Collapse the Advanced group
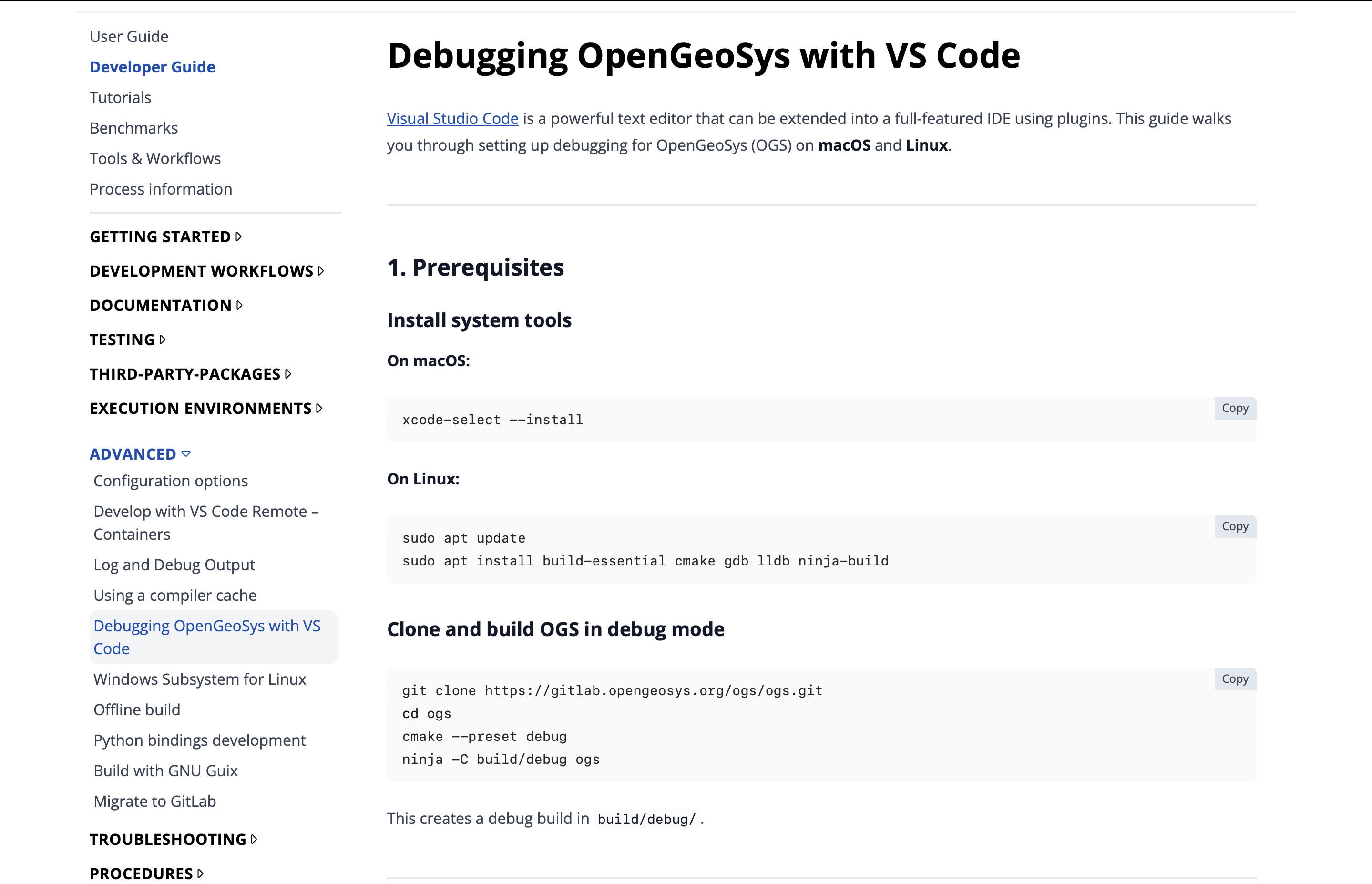The image size is (1372, 884). 140,454
